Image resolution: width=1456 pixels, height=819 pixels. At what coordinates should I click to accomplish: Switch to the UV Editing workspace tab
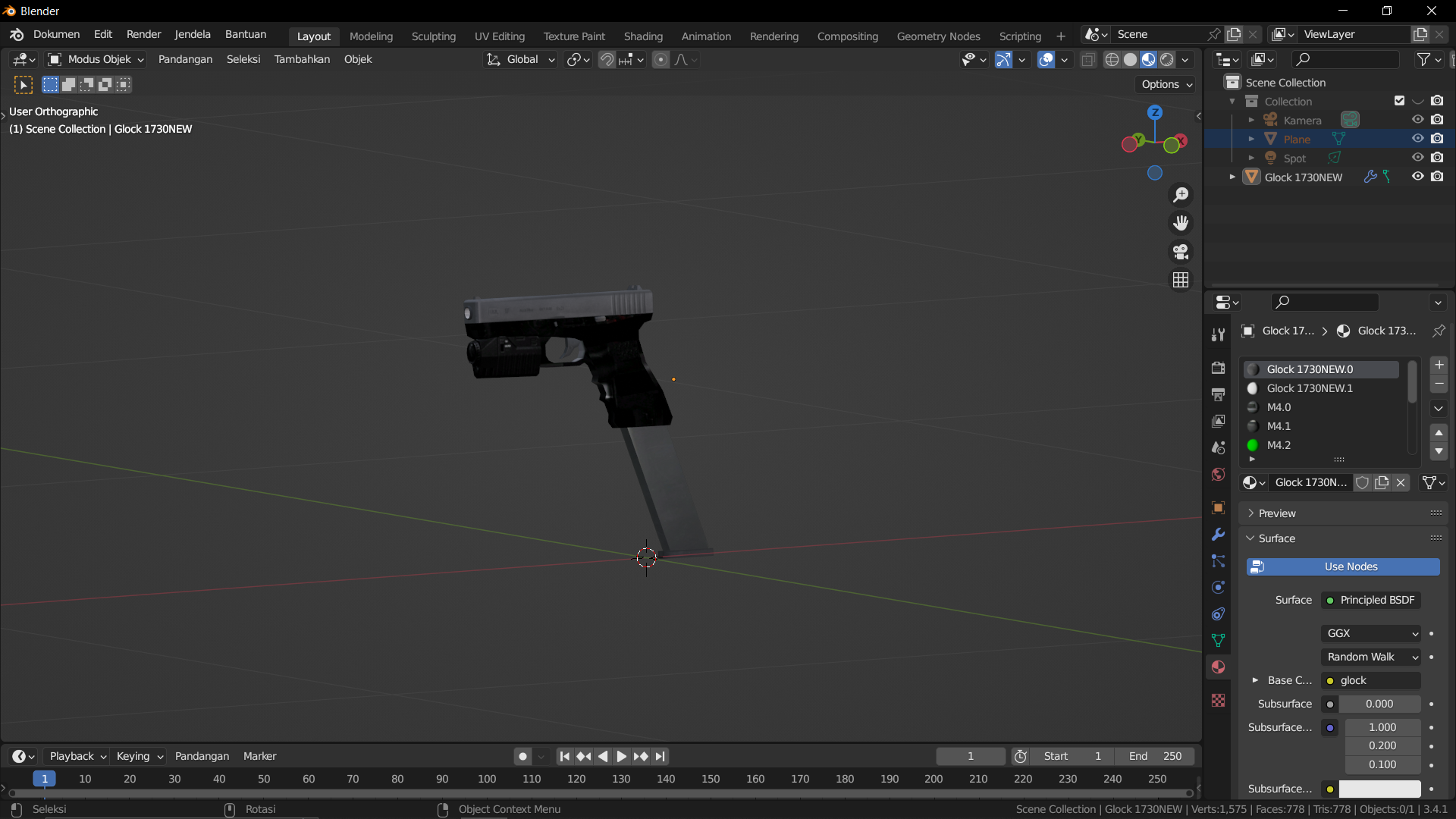point(499,36)
